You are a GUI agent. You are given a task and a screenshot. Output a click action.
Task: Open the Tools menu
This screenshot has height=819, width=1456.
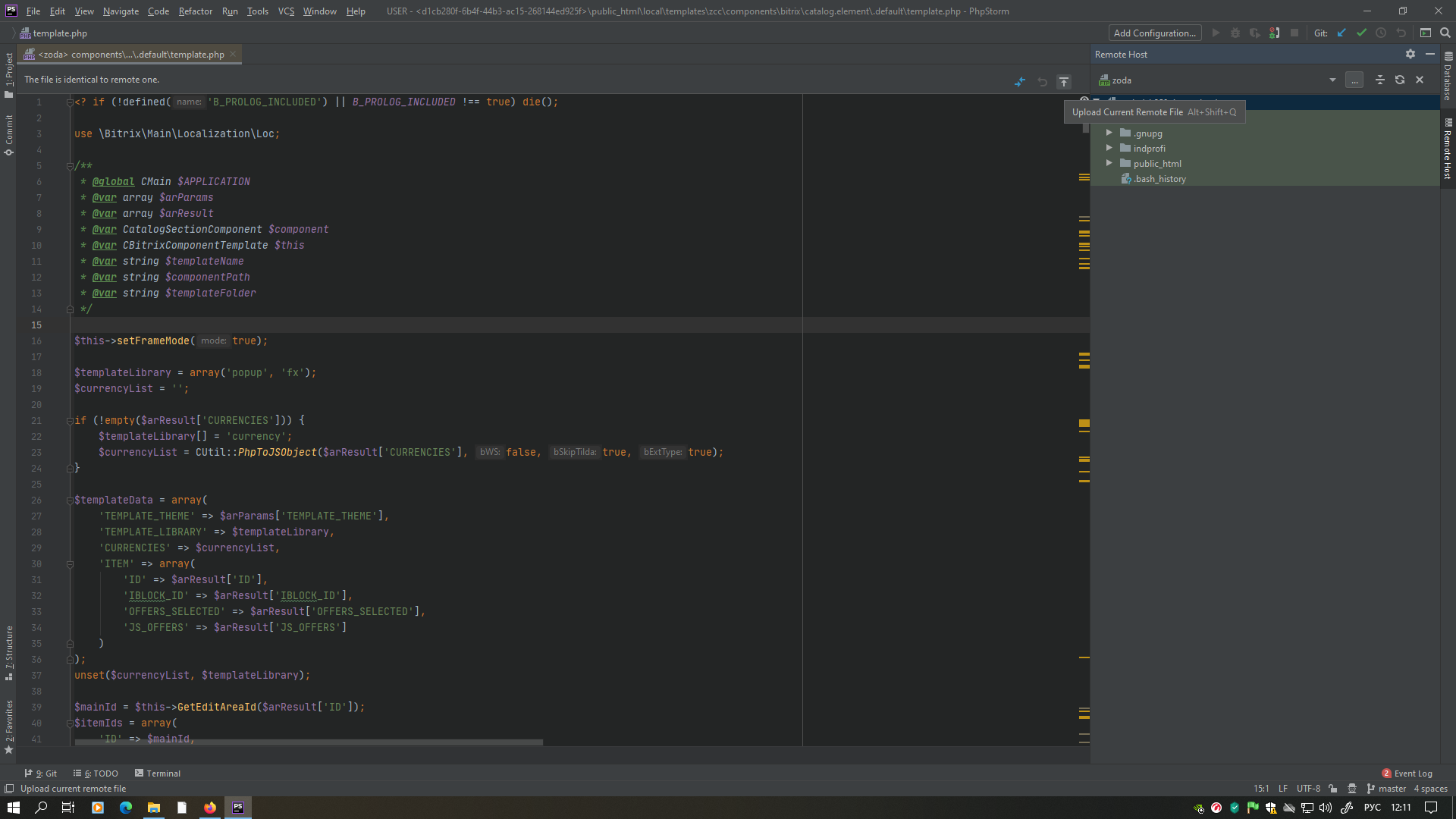pyautogui.click(x=257, y=11)
